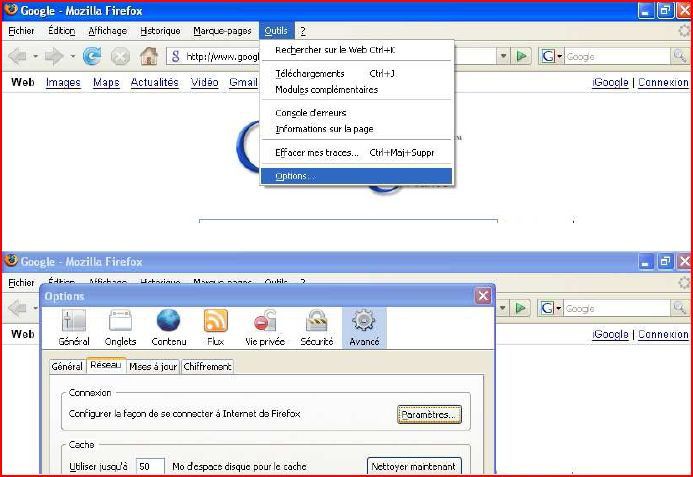Follow the Maps link in upper window

[106, 82]
